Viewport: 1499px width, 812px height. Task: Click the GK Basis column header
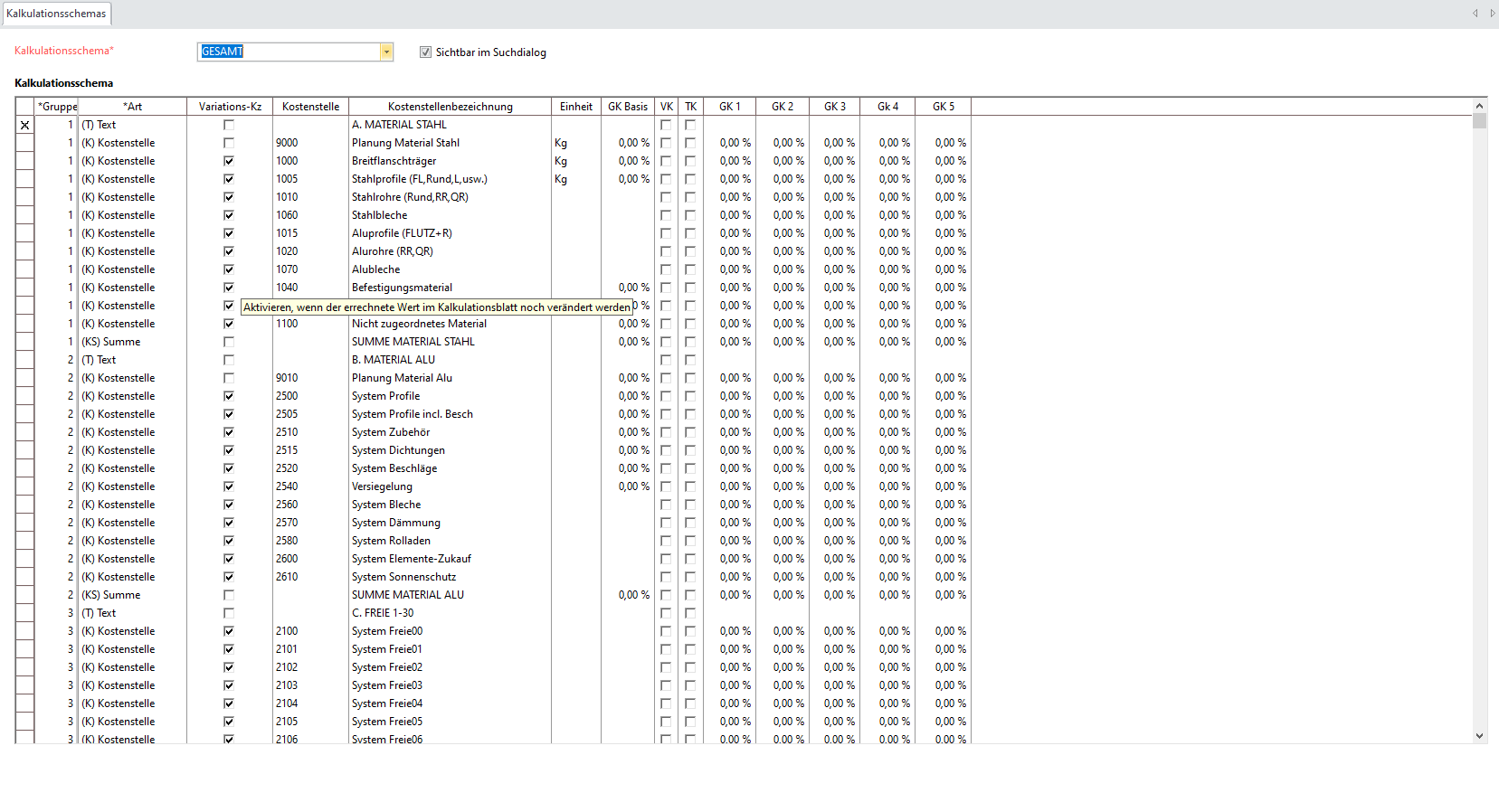click(x=627, y=107)
